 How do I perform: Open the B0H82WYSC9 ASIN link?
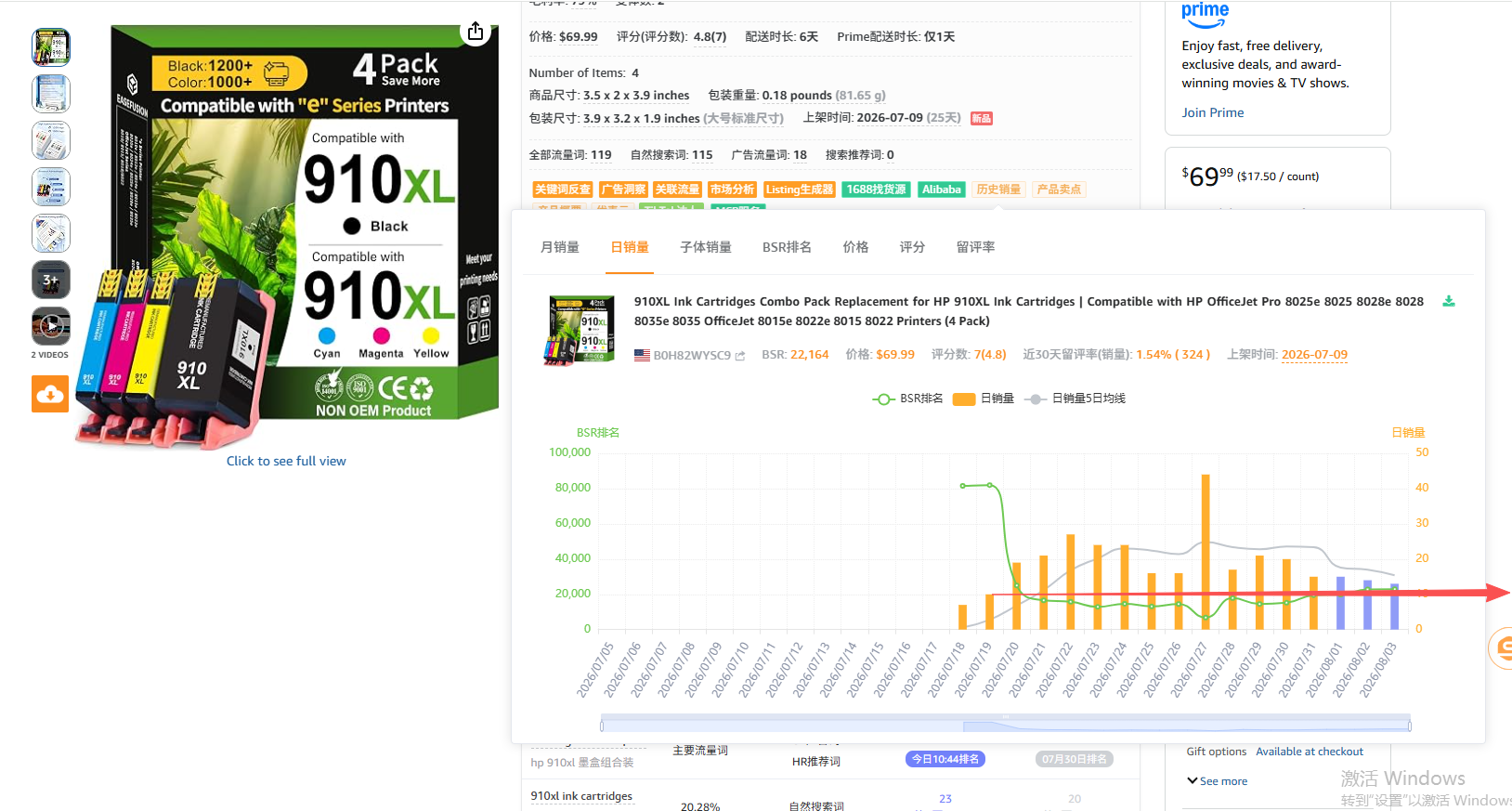click(x=692, y=355)
